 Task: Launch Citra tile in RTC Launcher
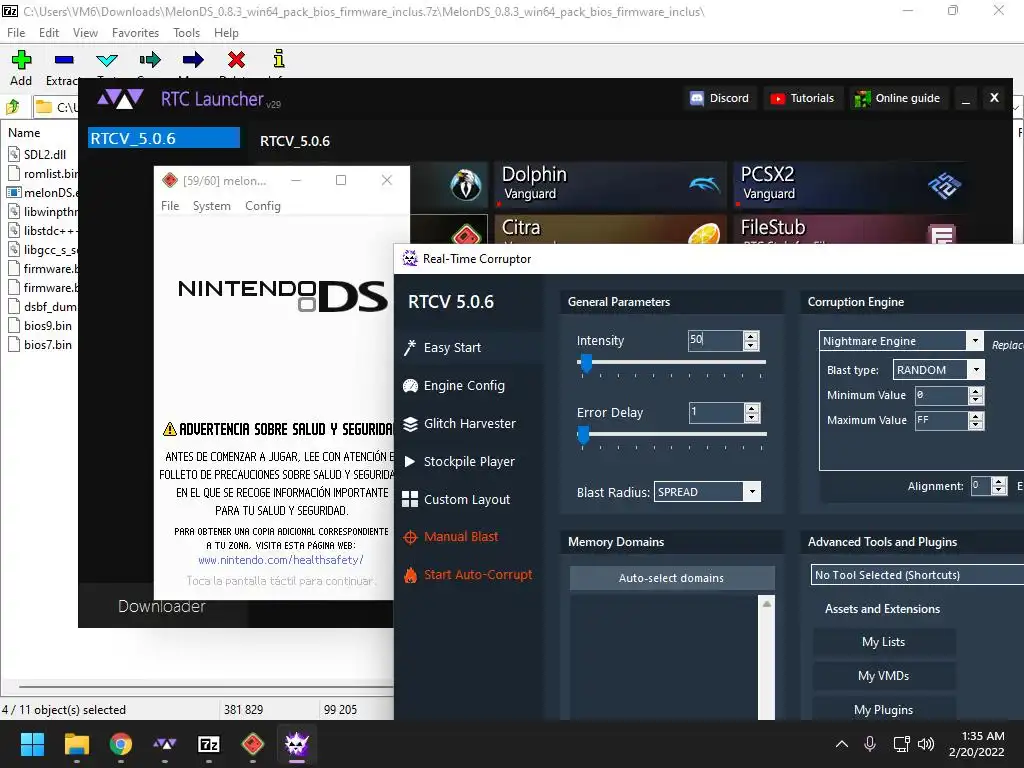[610, 229]
